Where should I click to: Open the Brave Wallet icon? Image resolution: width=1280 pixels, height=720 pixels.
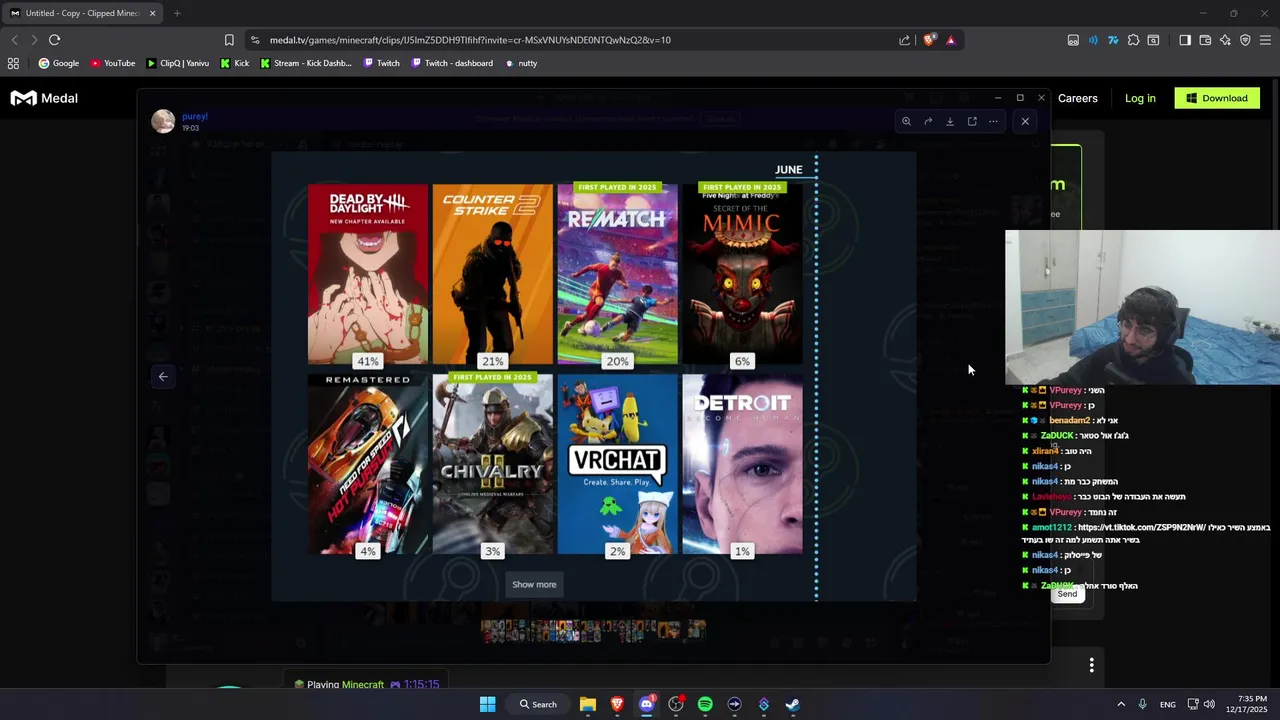click(x=1205, y=40)
